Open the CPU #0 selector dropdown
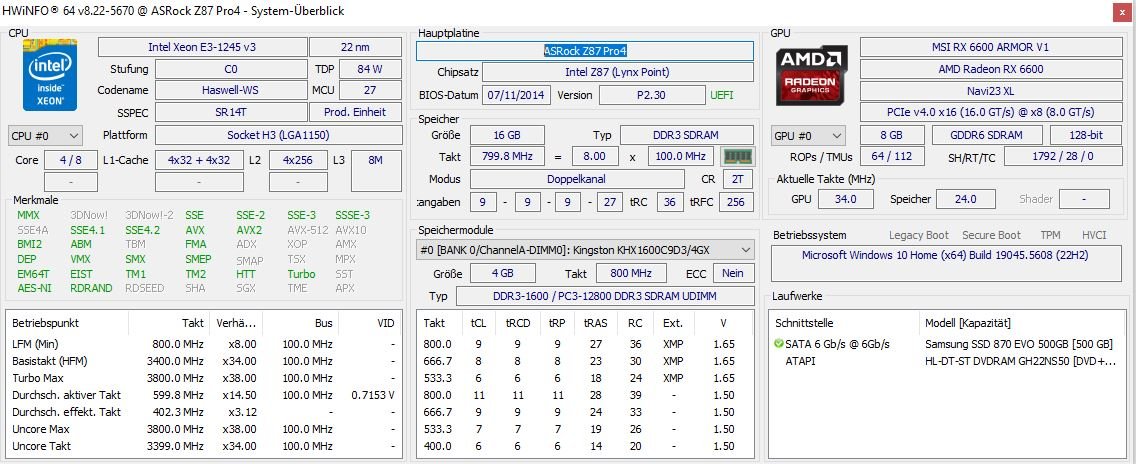Image resolution: width=1136 pixels, height=464 pixels. click(45, 136)
